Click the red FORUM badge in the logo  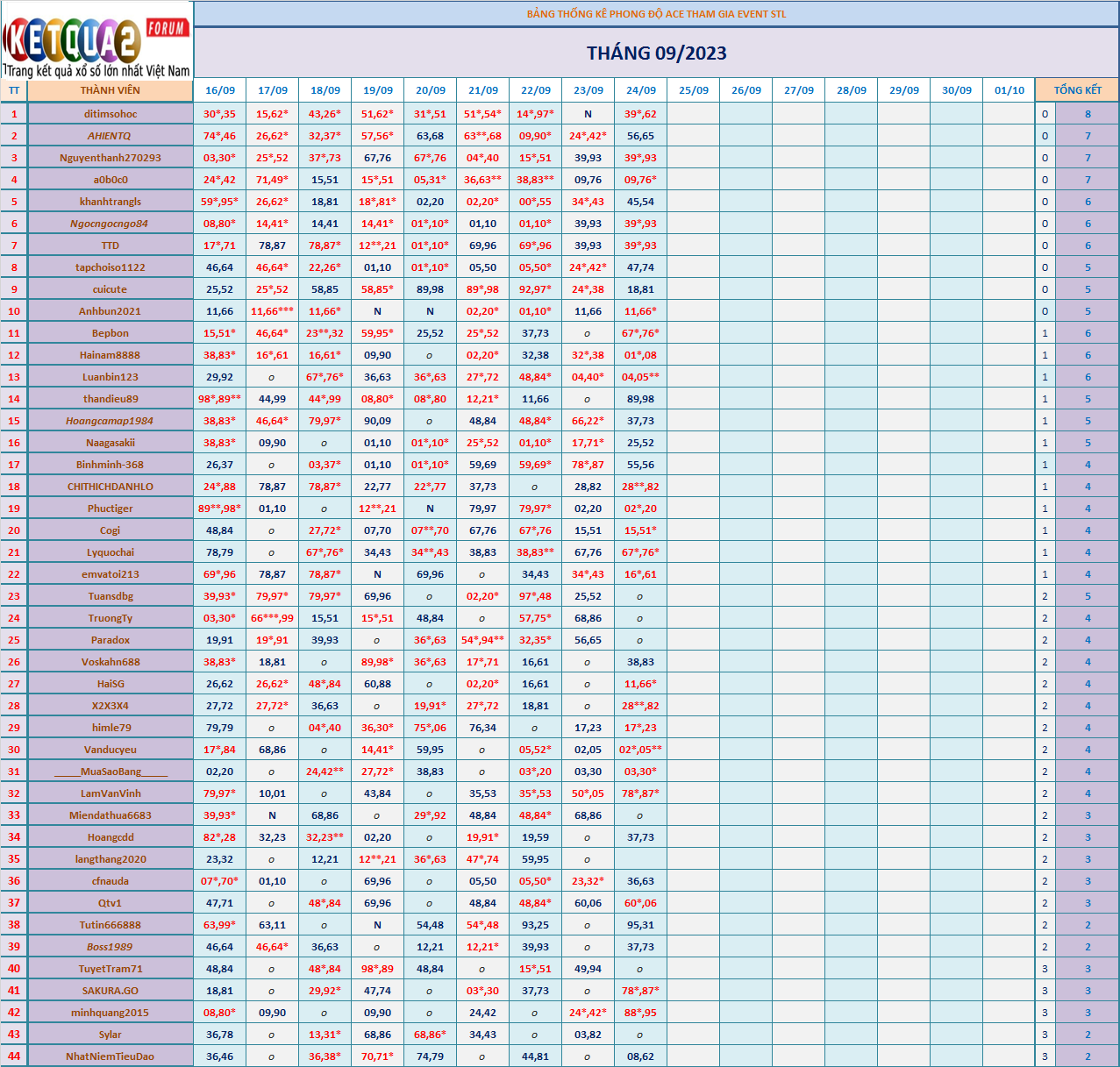tap(167, 28)
